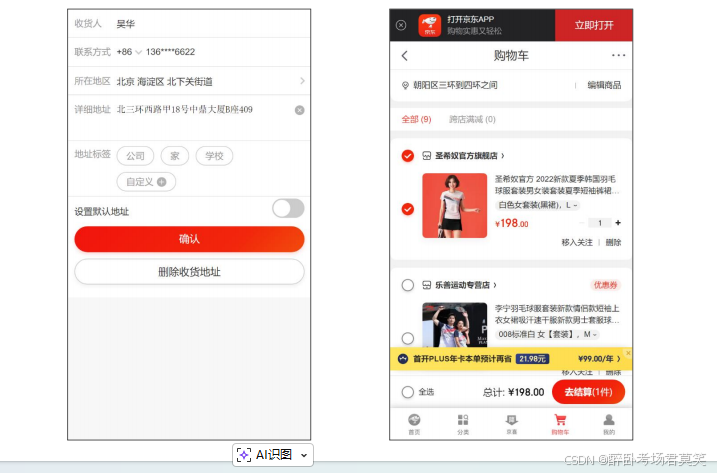Tap store icon beside 乐善运动专营店
The height and width of the screenshot is (473, 717).
[426, 285]
